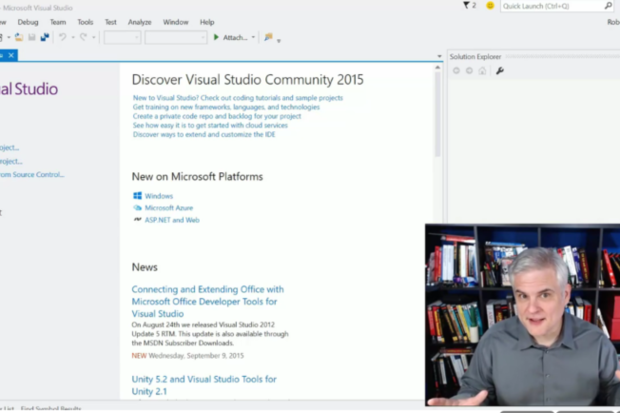Open the Debug menu
The image size is (620, 413).
click(28, 22)
